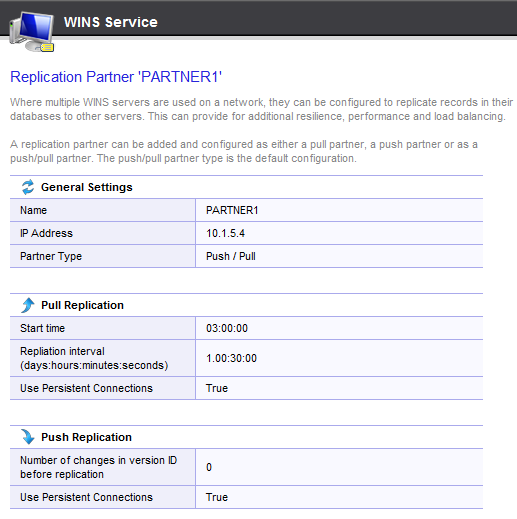Click the WINS Service computer icon
Image resolution: width=517 pixels, height=519 pixels.
coord(32,32)
